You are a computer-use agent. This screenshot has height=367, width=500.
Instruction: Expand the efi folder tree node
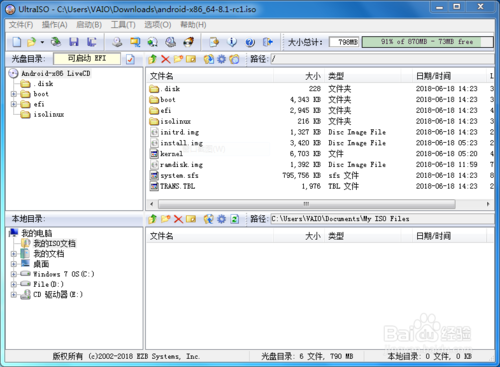14,104
